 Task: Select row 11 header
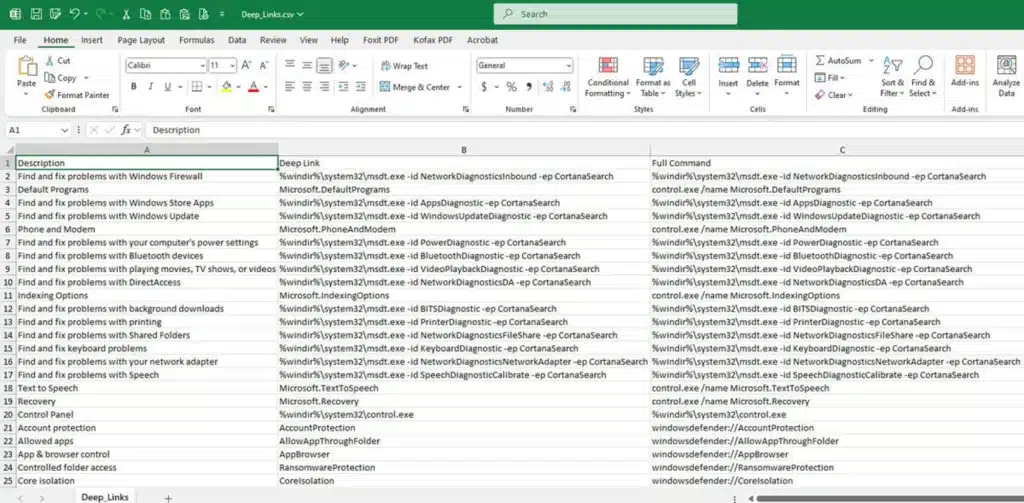pyautogui.click(x=8, y=295)
